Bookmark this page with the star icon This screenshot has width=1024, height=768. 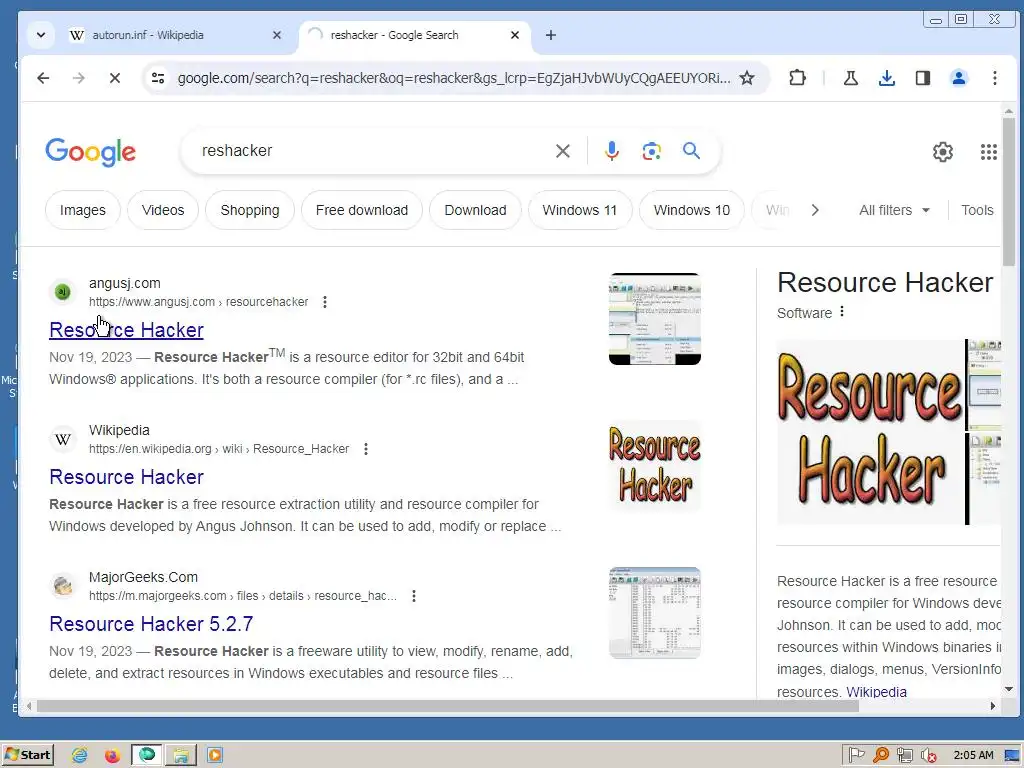point(746,78)
